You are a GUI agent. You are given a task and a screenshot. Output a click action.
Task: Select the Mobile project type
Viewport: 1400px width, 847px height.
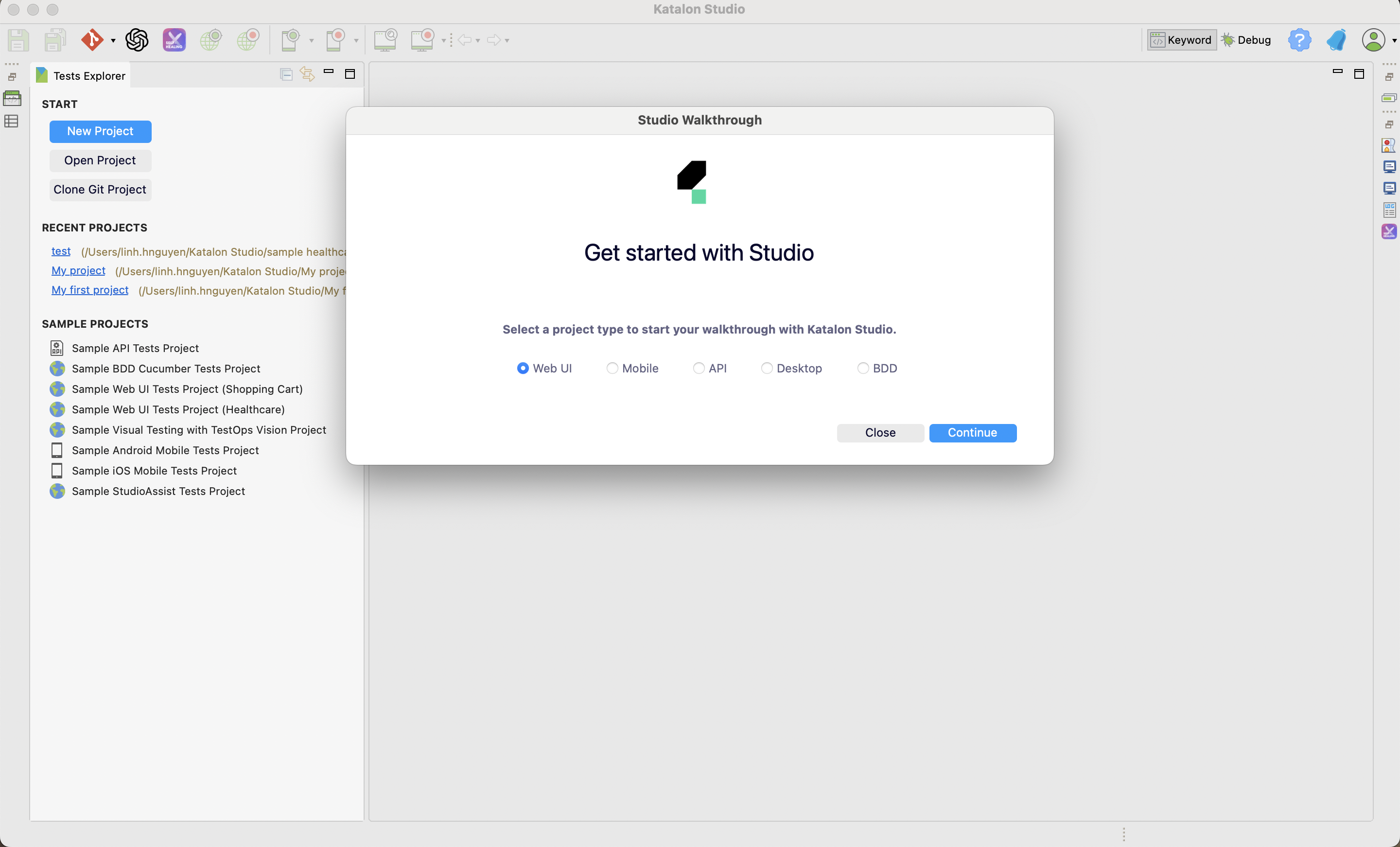click(611, 368)
